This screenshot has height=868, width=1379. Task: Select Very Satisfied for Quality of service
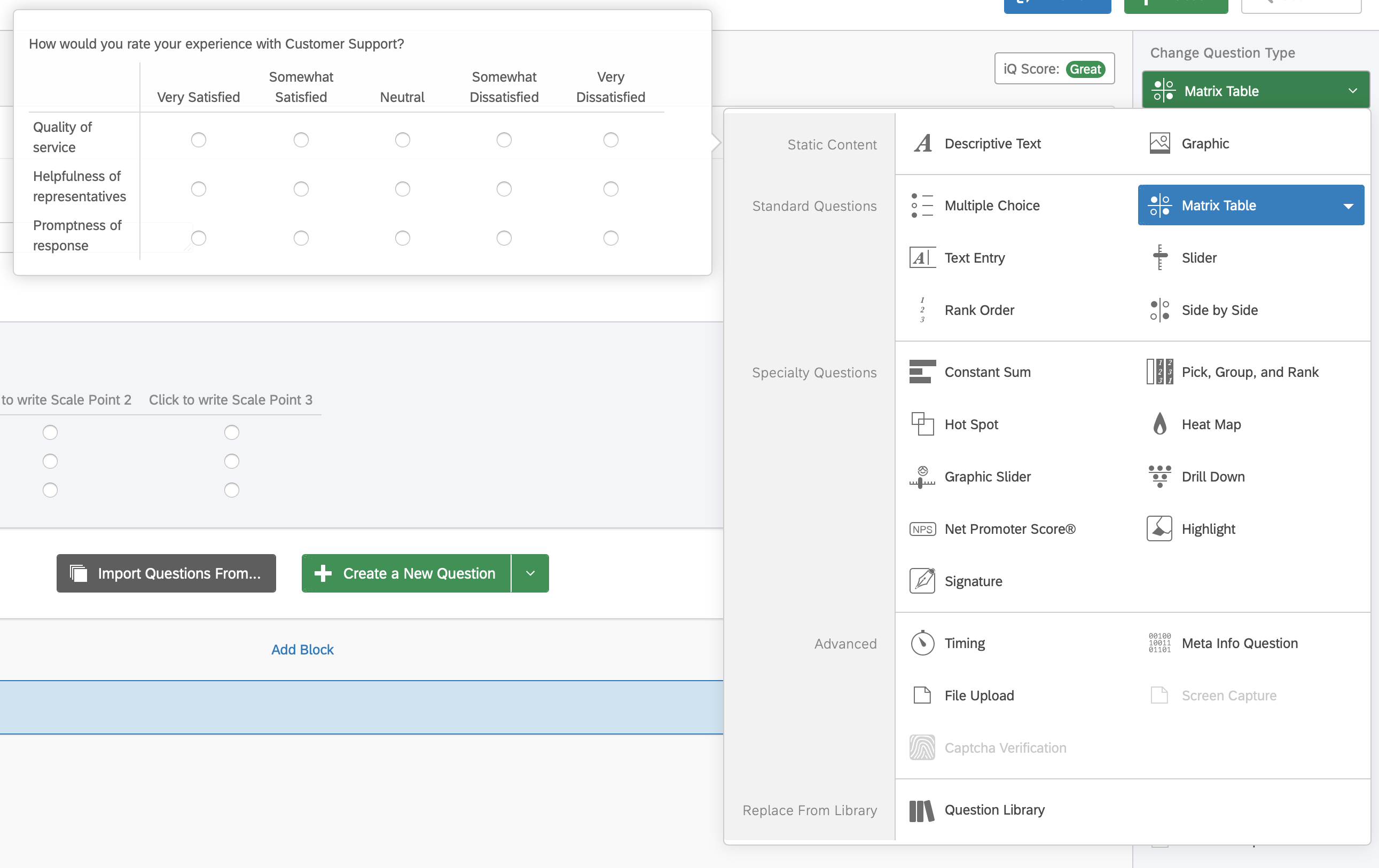198,140
